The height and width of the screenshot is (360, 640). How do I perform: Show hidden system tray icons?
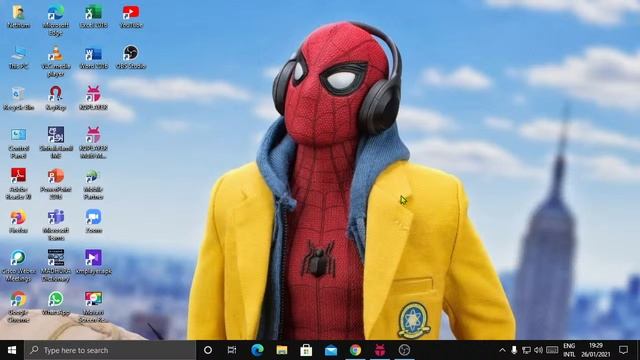[502, 350]
